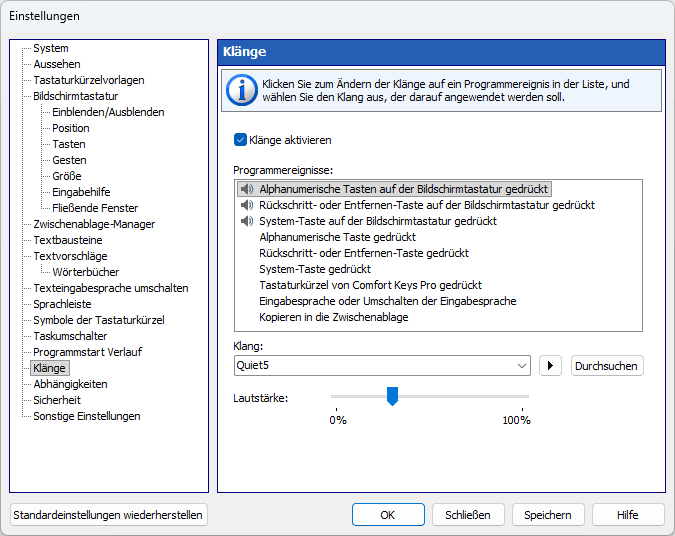Viewport: 675px width, 536px height.
Task: Open Einblenden/Ausblenden settings
Action: coord(108,112)
